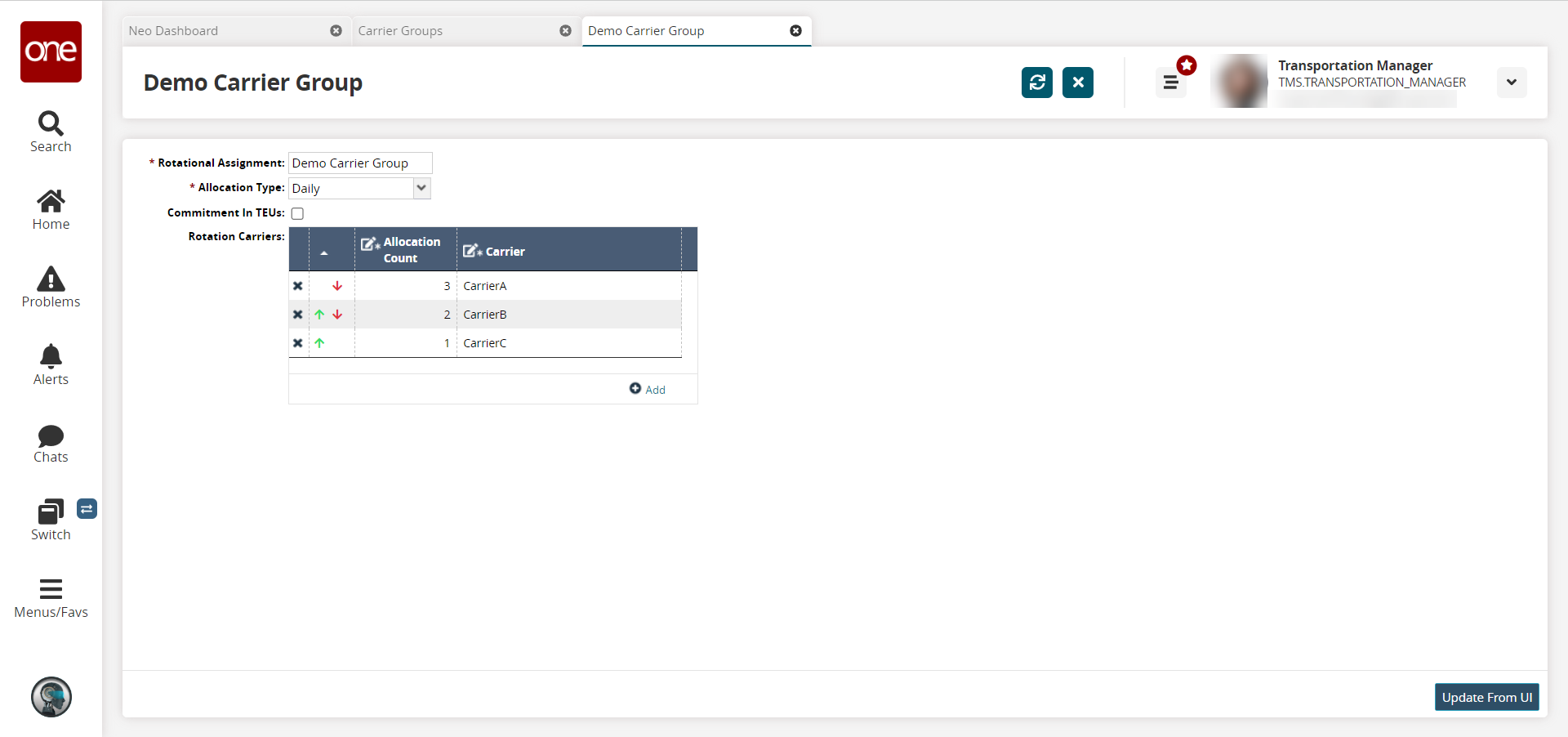This screenshot has height=737, width=1568.
Task: Move CarrierA down in rotation
Action: (337, 286)
